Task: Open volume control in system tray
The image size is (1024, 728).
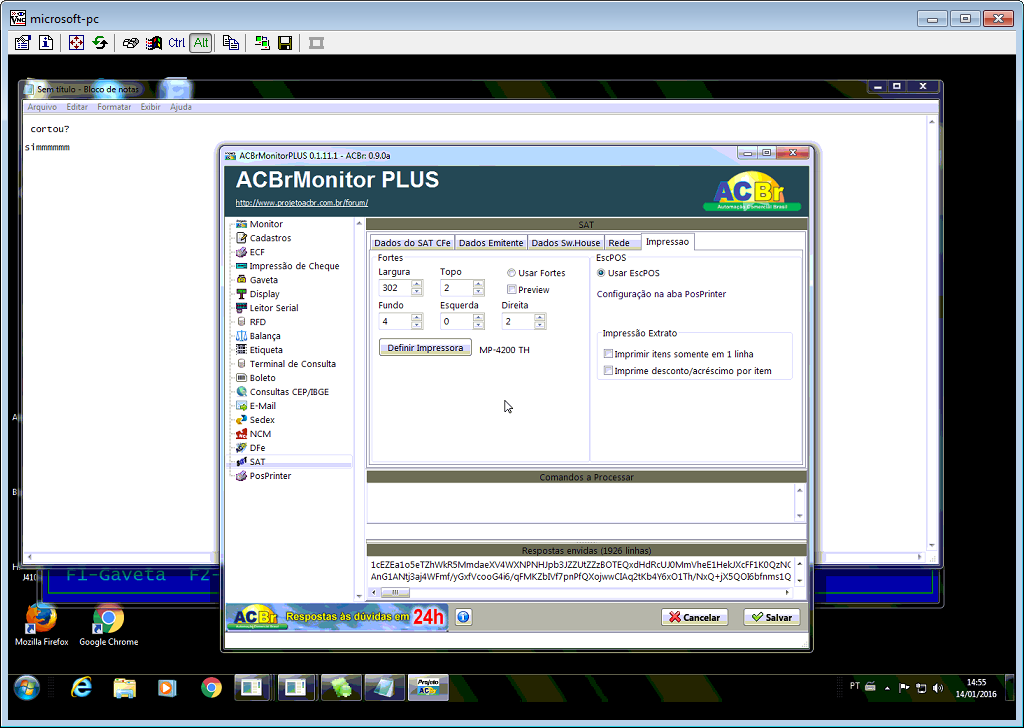Action: pos(938,688)
